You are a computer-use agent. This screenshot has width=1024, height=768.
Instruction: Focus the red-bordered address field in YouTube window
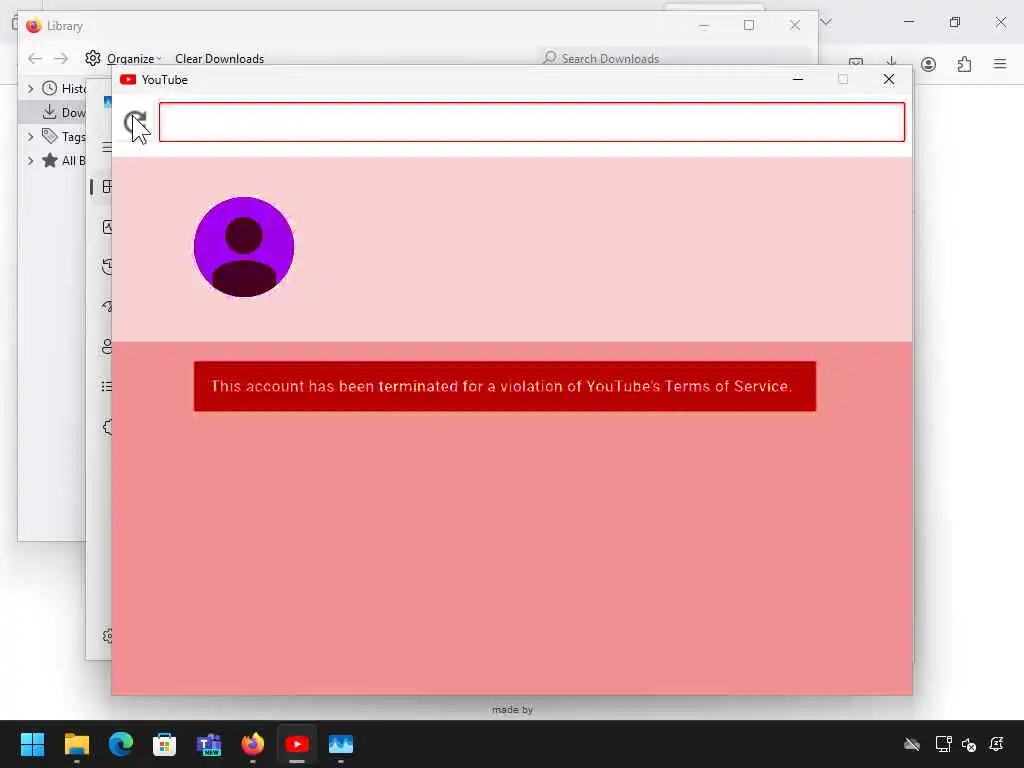(532, 122)
